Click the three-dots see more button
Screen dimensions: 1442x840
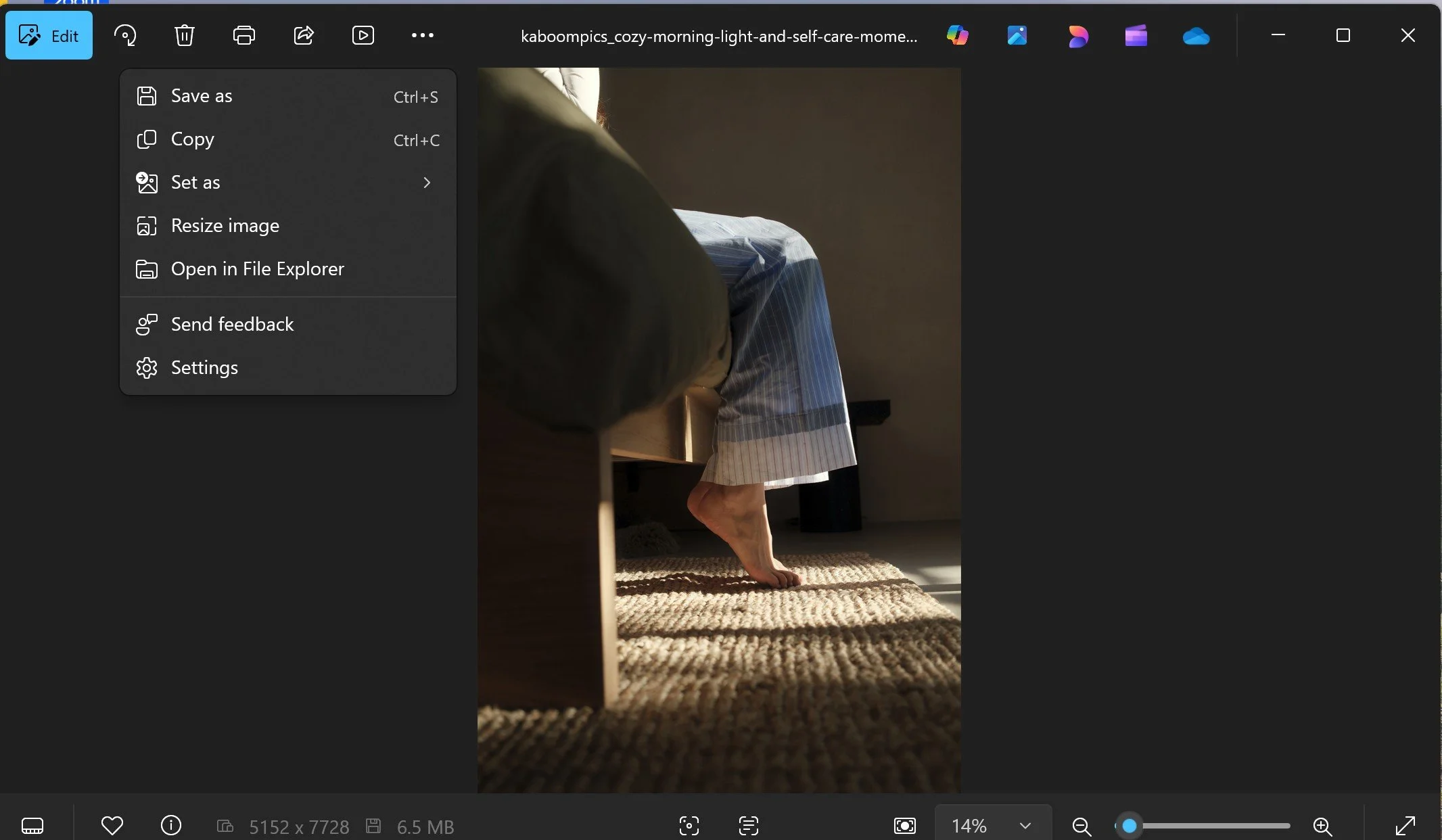pyautogui.click(x=423, y=35)
